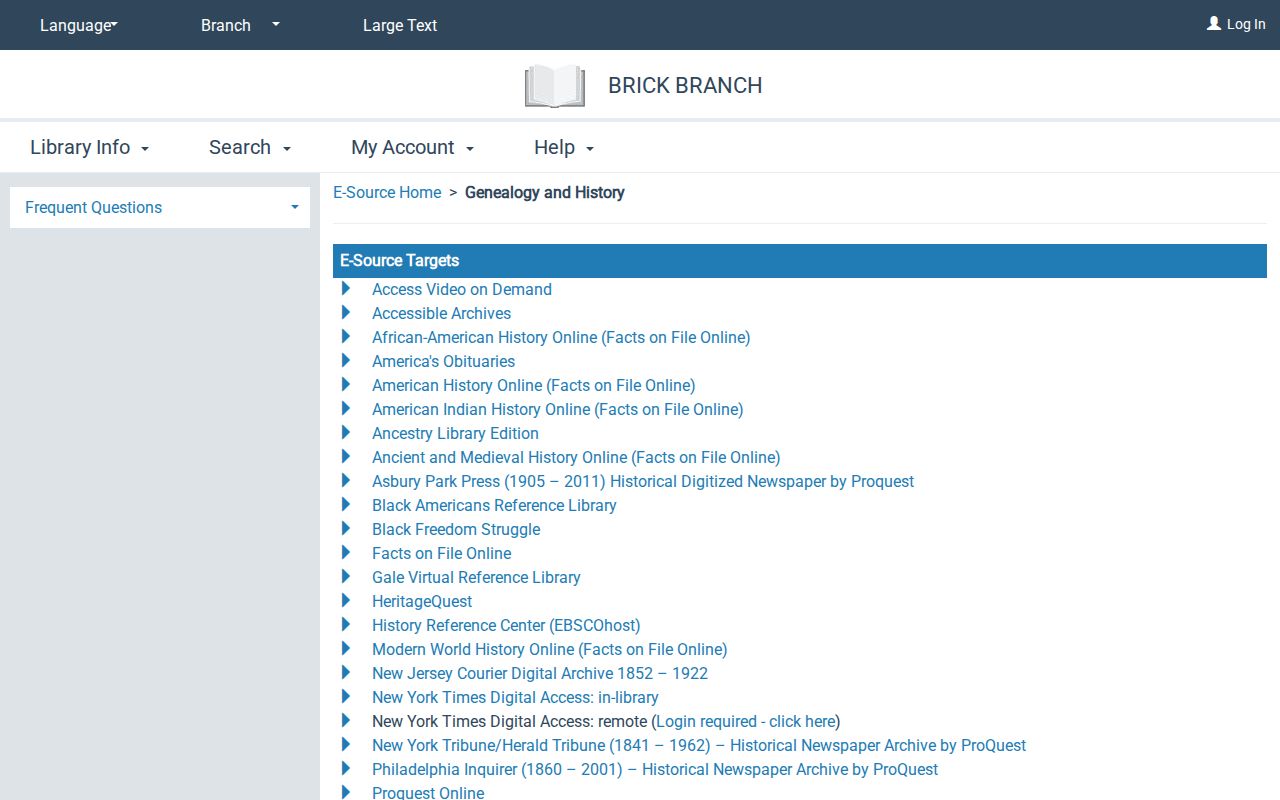Click the arrow icon beside Black Freedom Struggle
Screen dimensions: 1280x800
pos(346,528)
